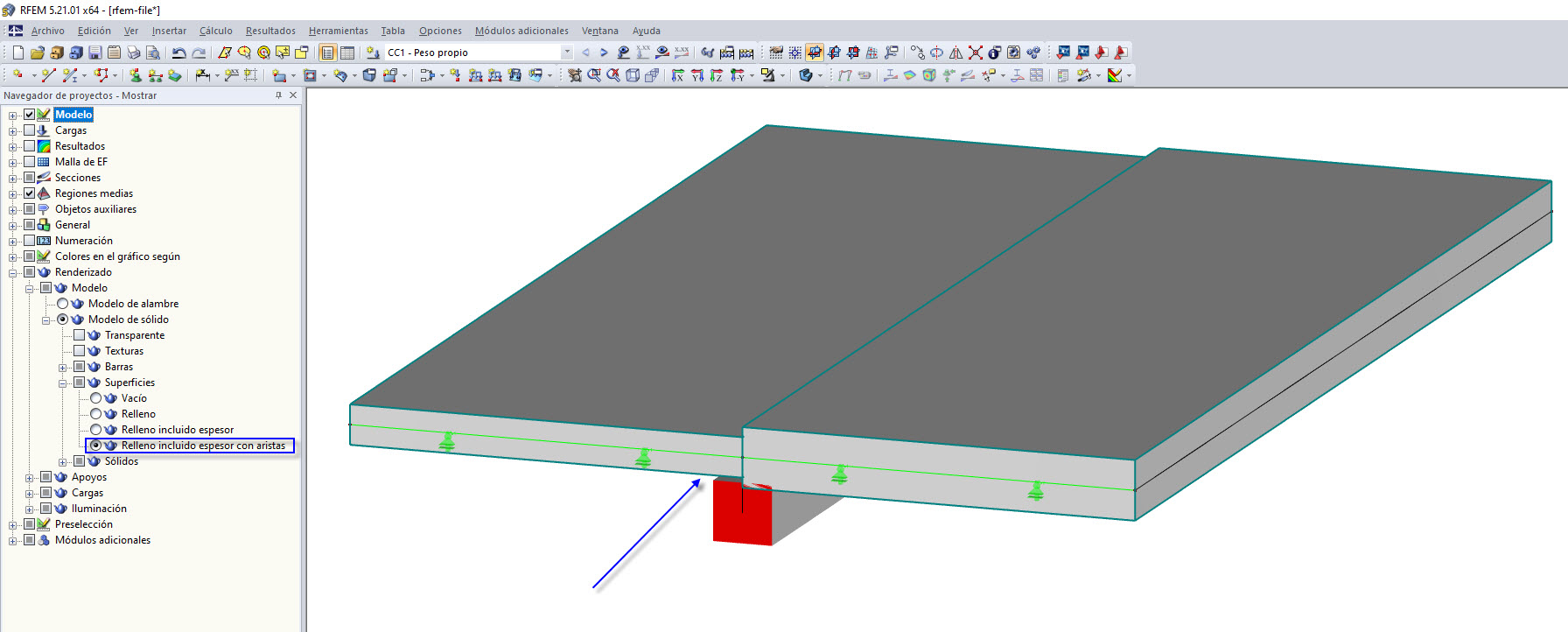The width and height of the screenshot is (1568, 632).
Task: Select the rotate tool
Action: [937, 53]
